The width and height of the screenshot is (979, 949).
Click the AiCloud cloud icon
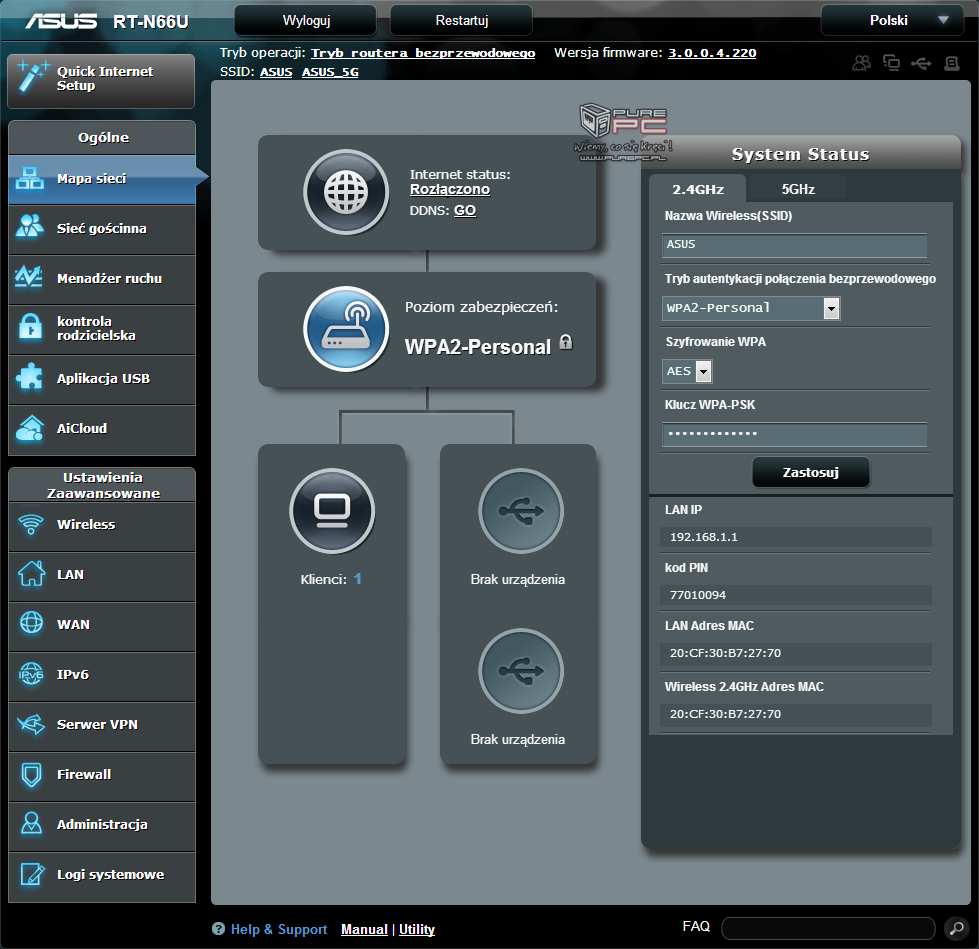(x=29, y=428)
